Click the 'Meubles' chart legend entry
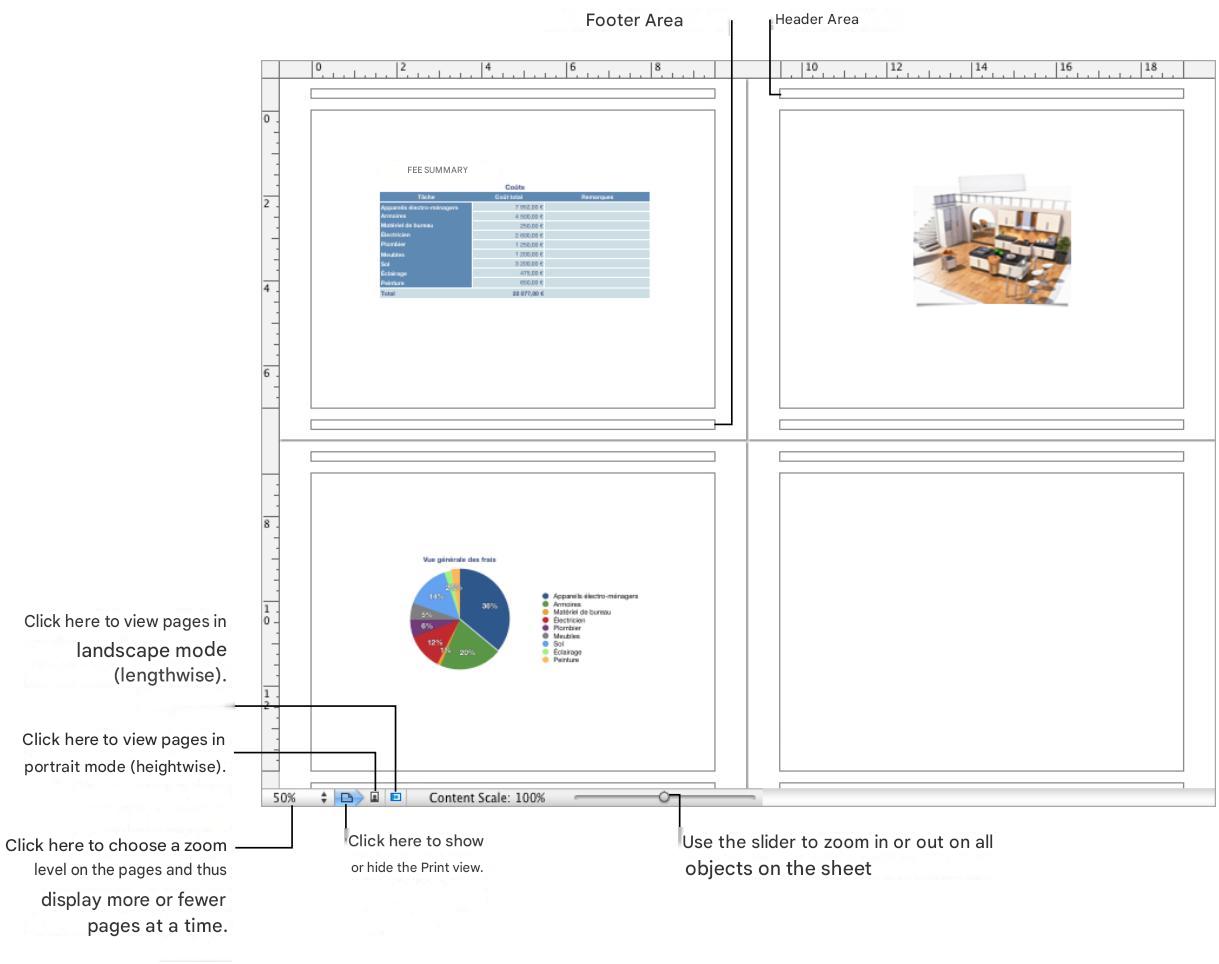The height and width of the screenshot is (964, 1219). point(562,636)
